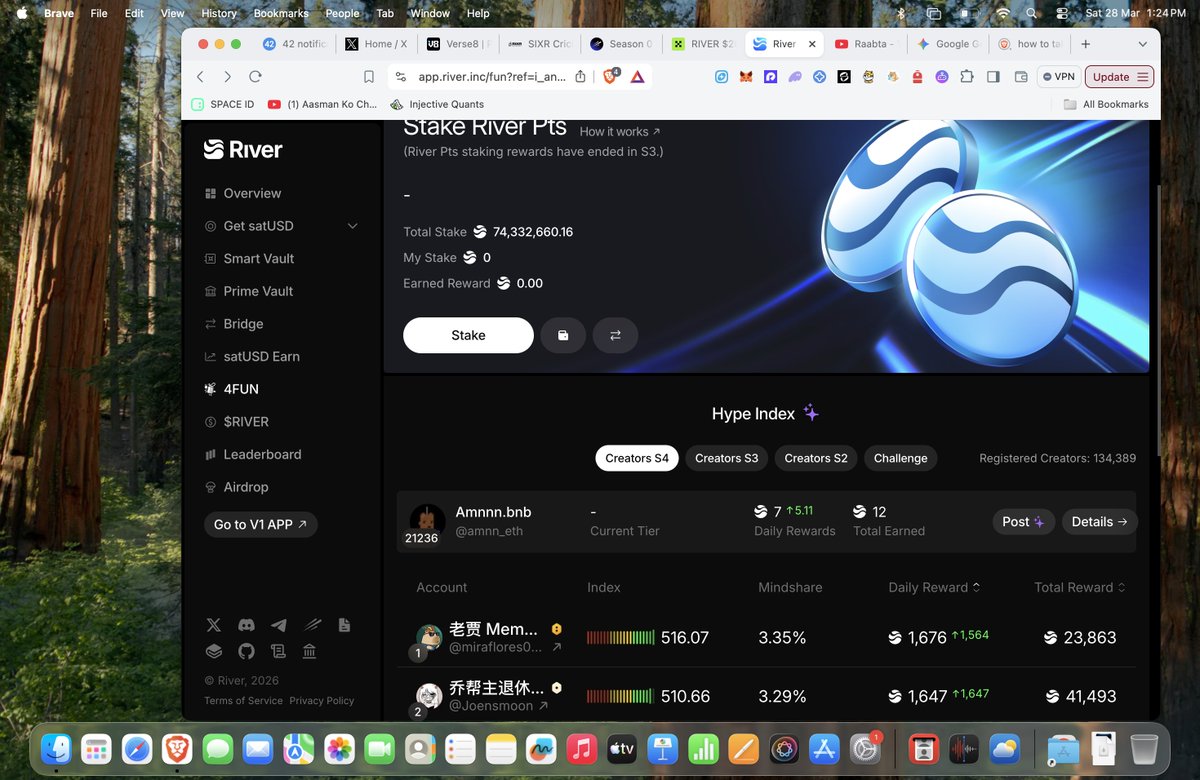Open the scroll icon in sidebar footer

pos(278,651)
